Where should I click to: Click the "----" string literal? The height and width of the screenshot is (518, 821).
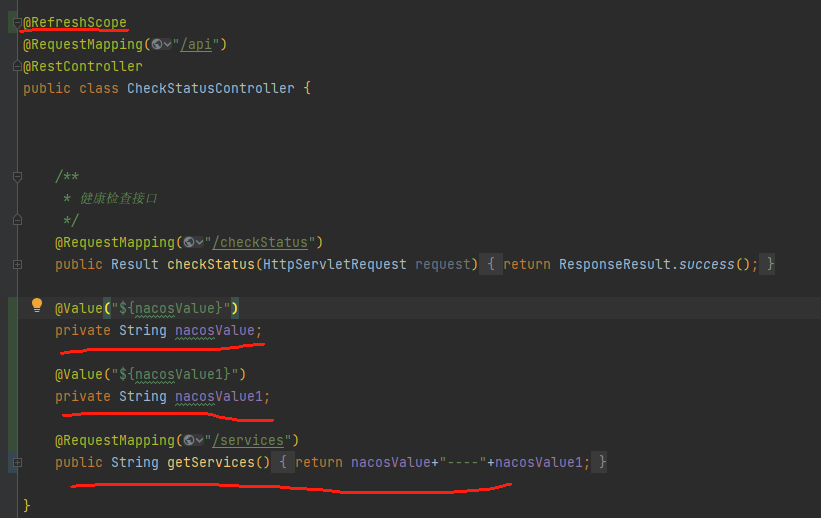coord(463,462)
